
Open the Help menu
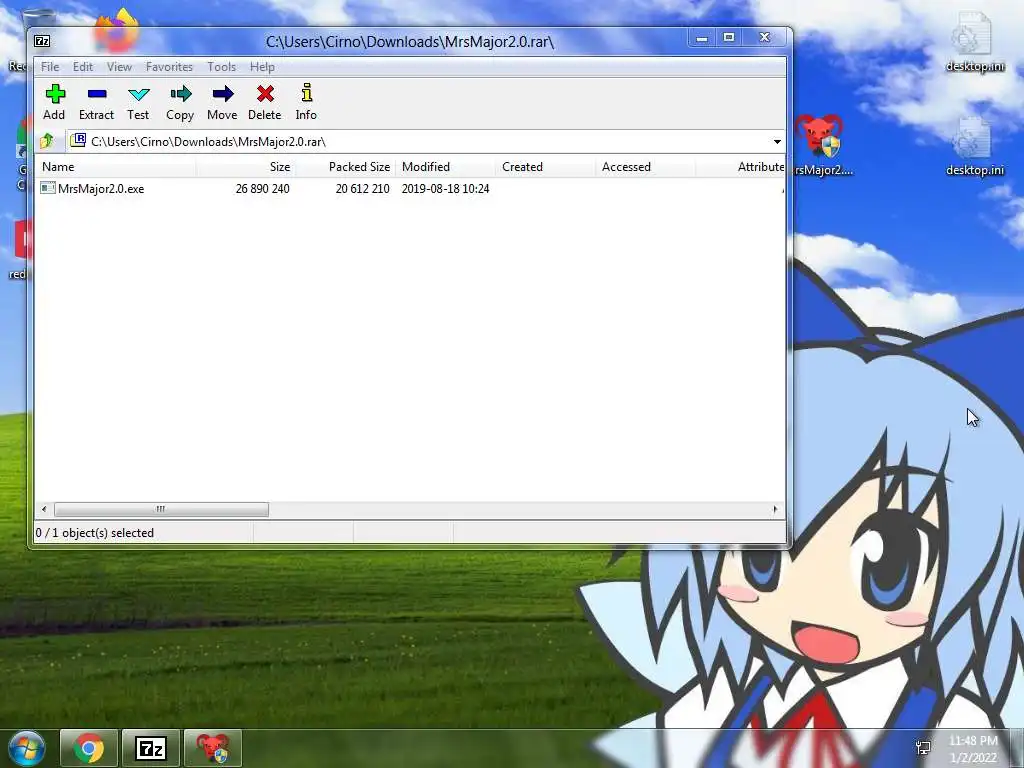[262, 67]
